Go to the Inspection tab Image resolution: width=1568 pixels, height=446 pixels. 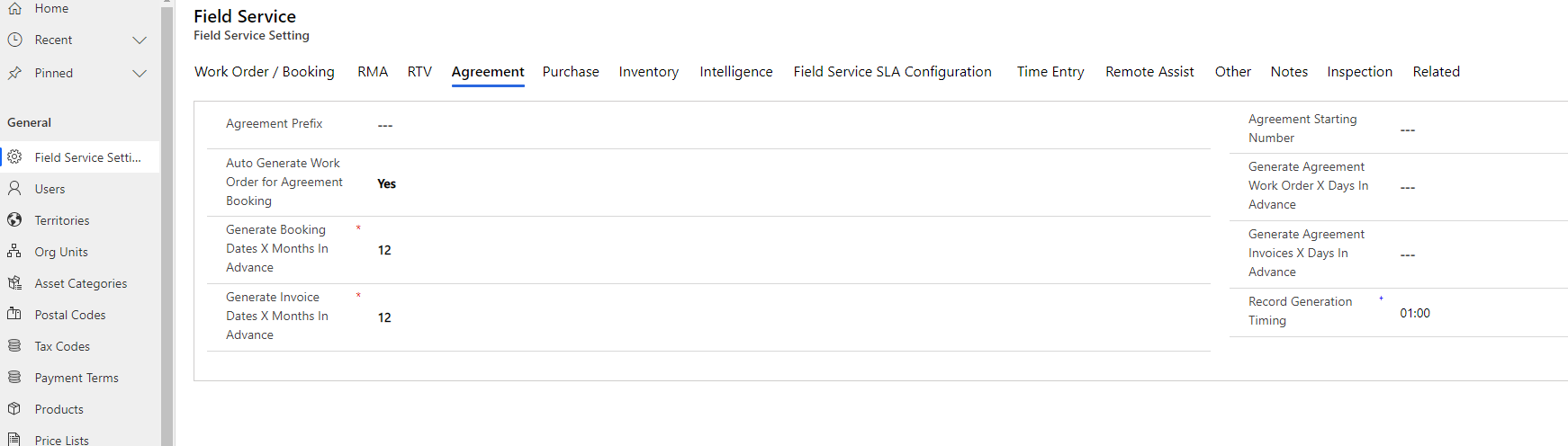tap(1359, 72)
